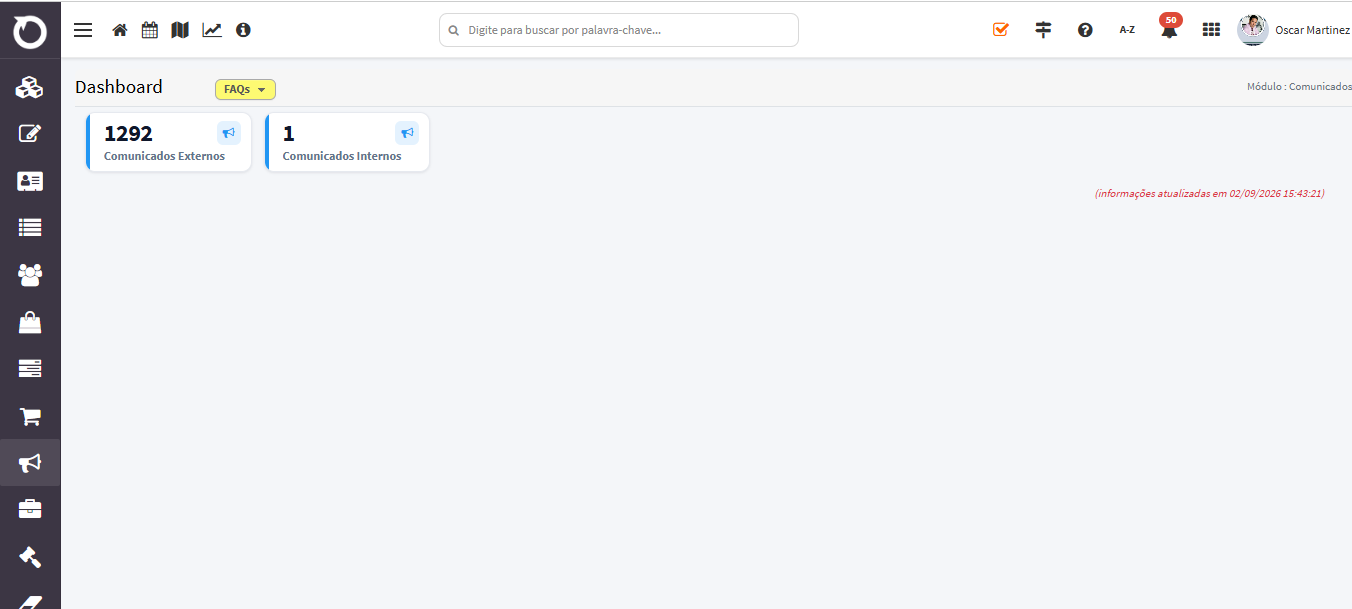The width and height of the screenshot is (1352, 609).
Task: Open Comunicados Internos card
Action: 347,142
